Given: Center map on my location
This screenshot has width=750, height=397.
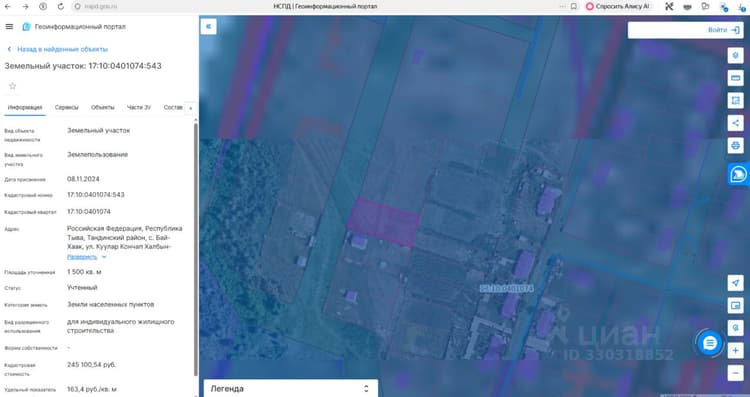Looking at the screenshot, I should coord(736,283).
